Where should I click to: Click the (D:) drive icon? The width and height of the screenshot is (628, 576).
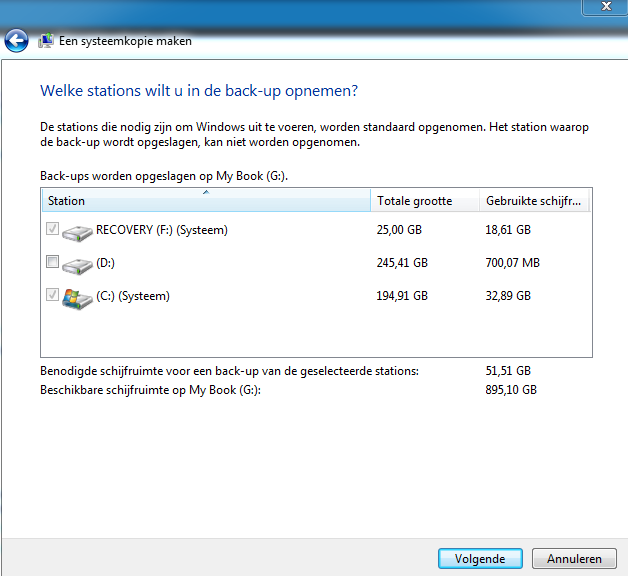coord(77,266)
